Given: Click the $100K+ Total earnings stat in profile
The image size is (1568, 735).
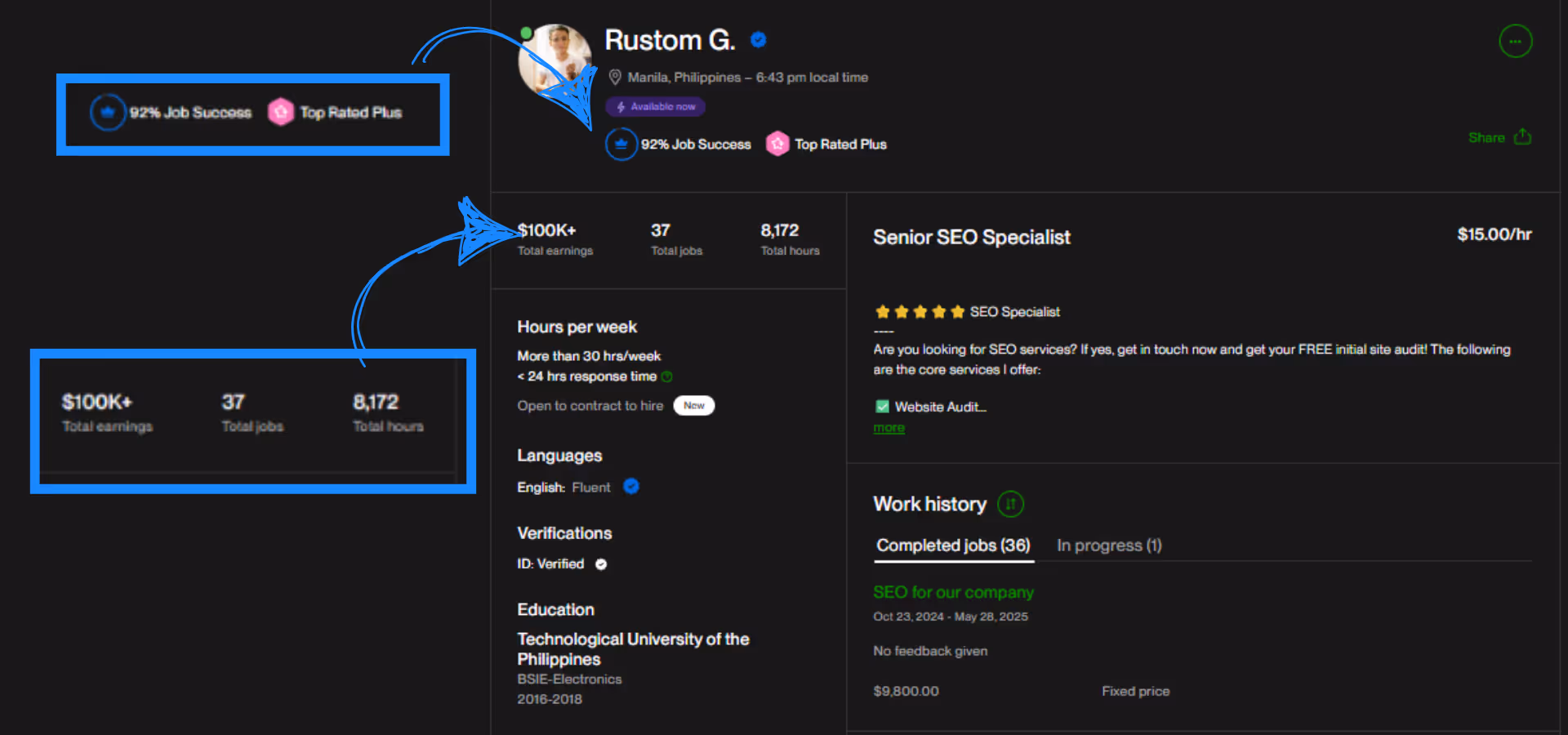Looking at the screenshot, I should pos(555,239).
